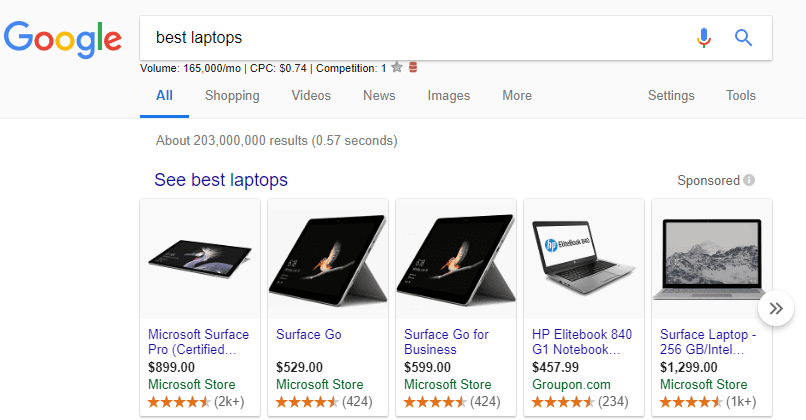Click the Microsoft Surface Pro product image
Image resolution: width=806 pixels, height=420 pixels.
coord(199,259)
